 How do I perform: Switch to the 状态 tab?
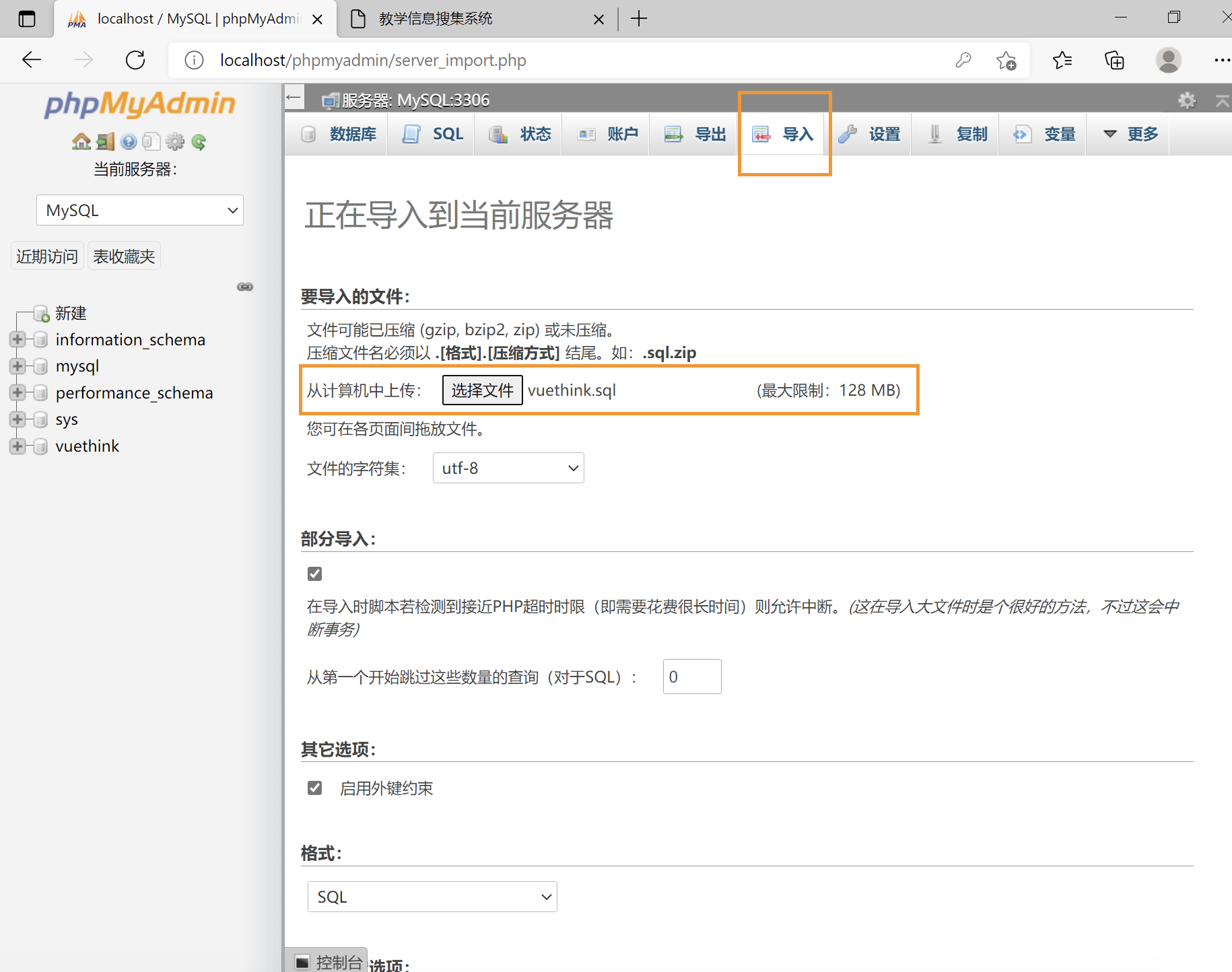point(519,134)
